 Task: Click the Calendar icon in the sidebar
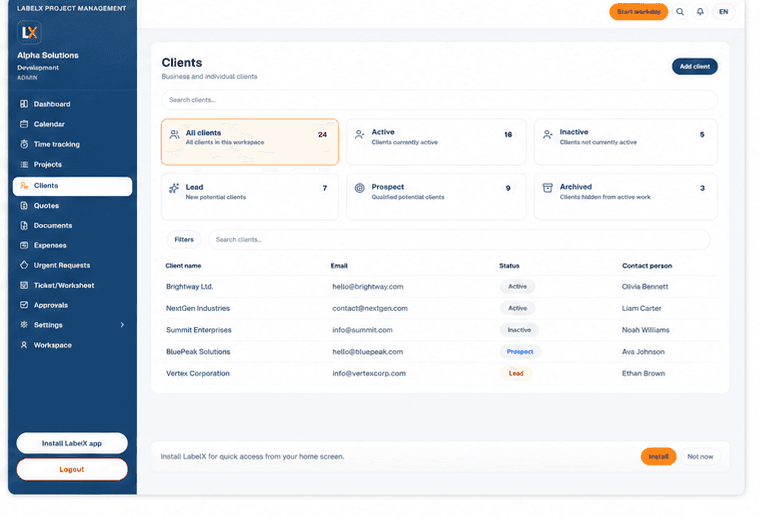click(24, 124)
